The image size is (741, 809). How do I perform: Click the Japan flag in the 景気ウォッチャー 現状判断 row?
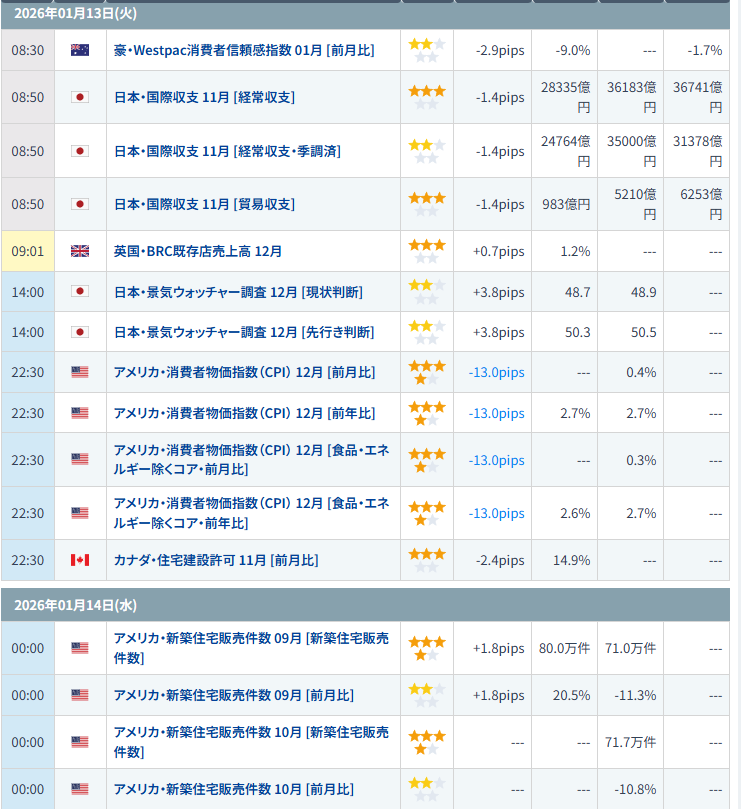80,291
